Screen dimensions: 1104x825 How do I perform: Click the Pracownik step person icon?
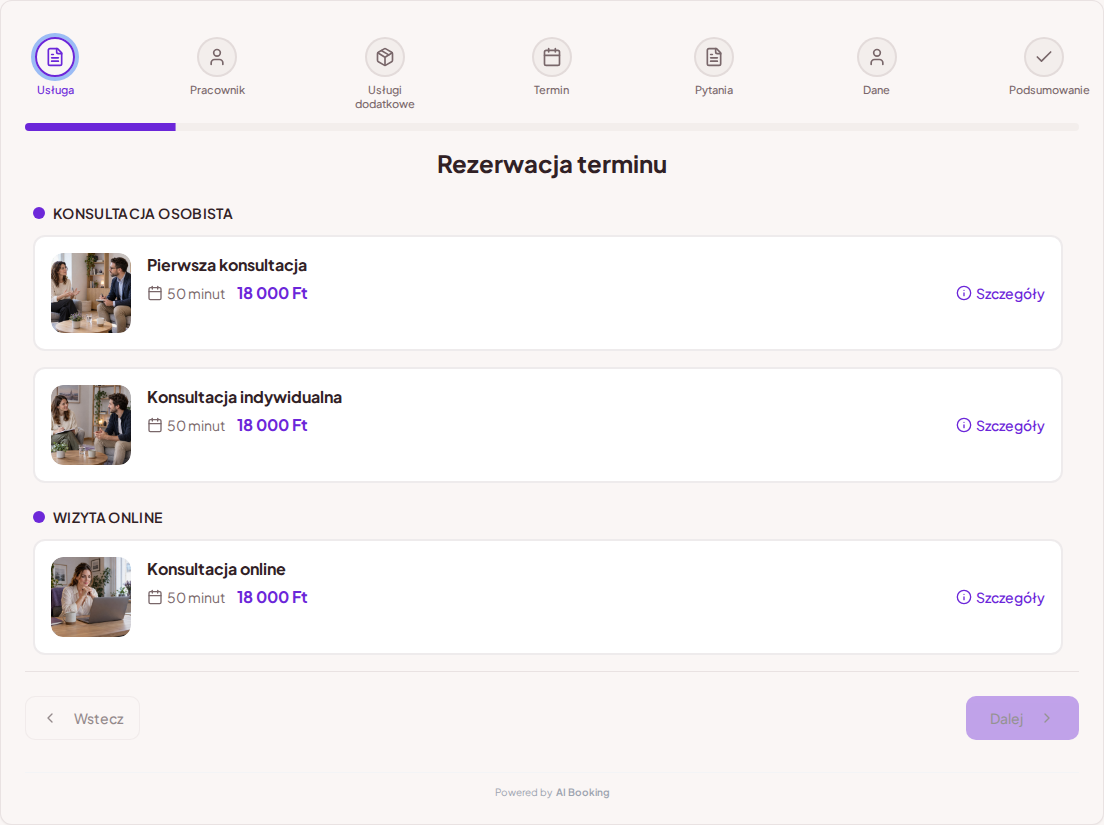point(217,57)
